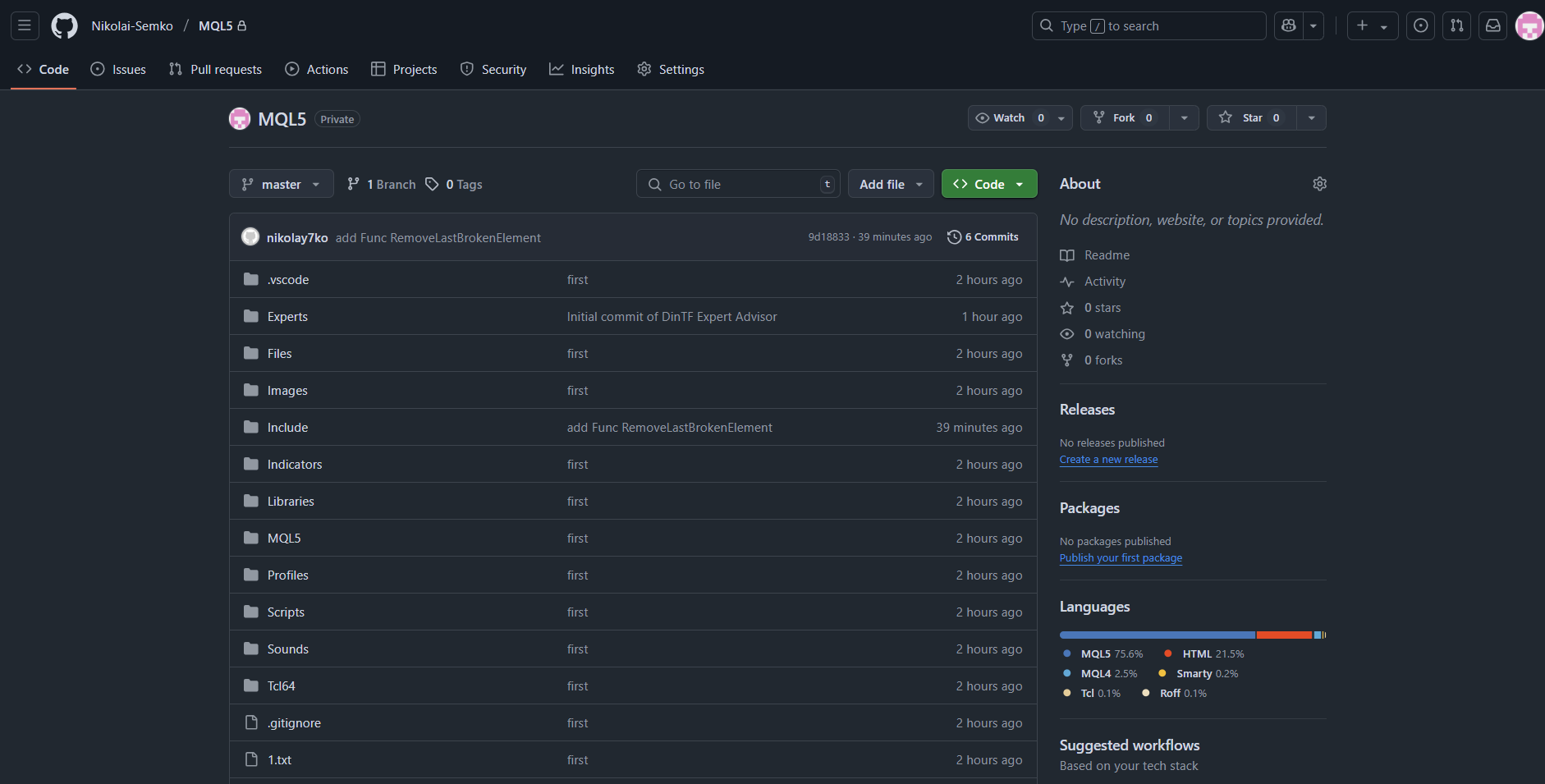
Task: Click the blue MQL5 segment of language bar
Action: (x=1158, y=635)
